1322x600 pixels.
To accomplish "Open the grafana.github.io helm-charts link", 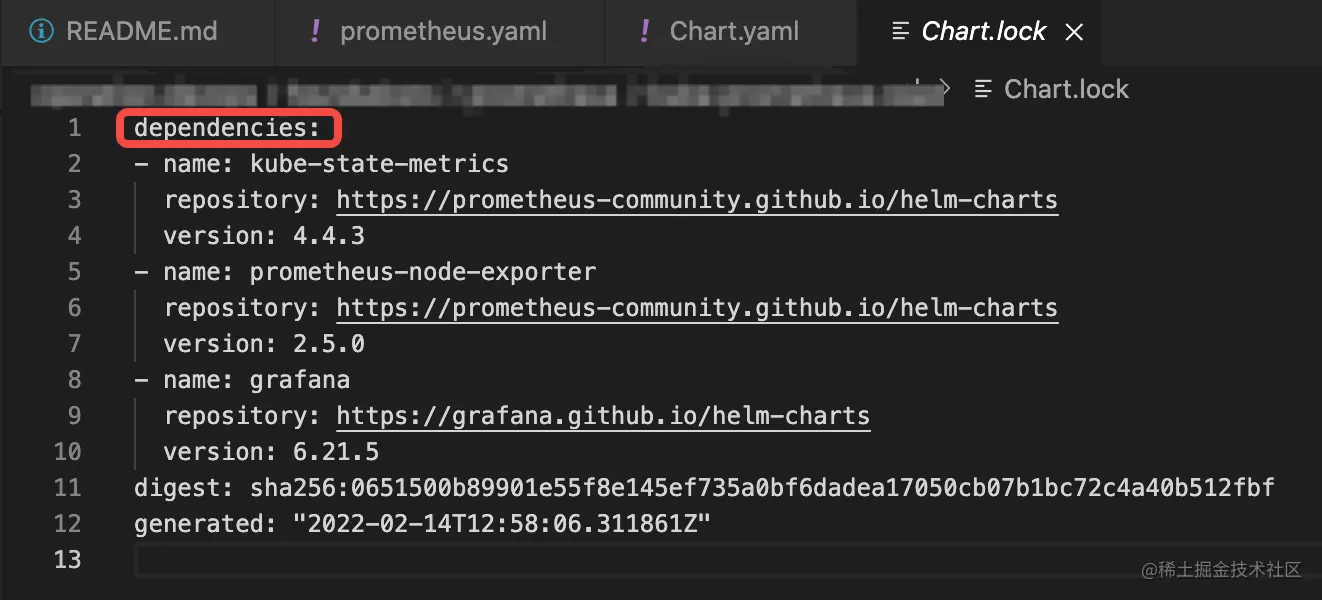I will point(602,416).
